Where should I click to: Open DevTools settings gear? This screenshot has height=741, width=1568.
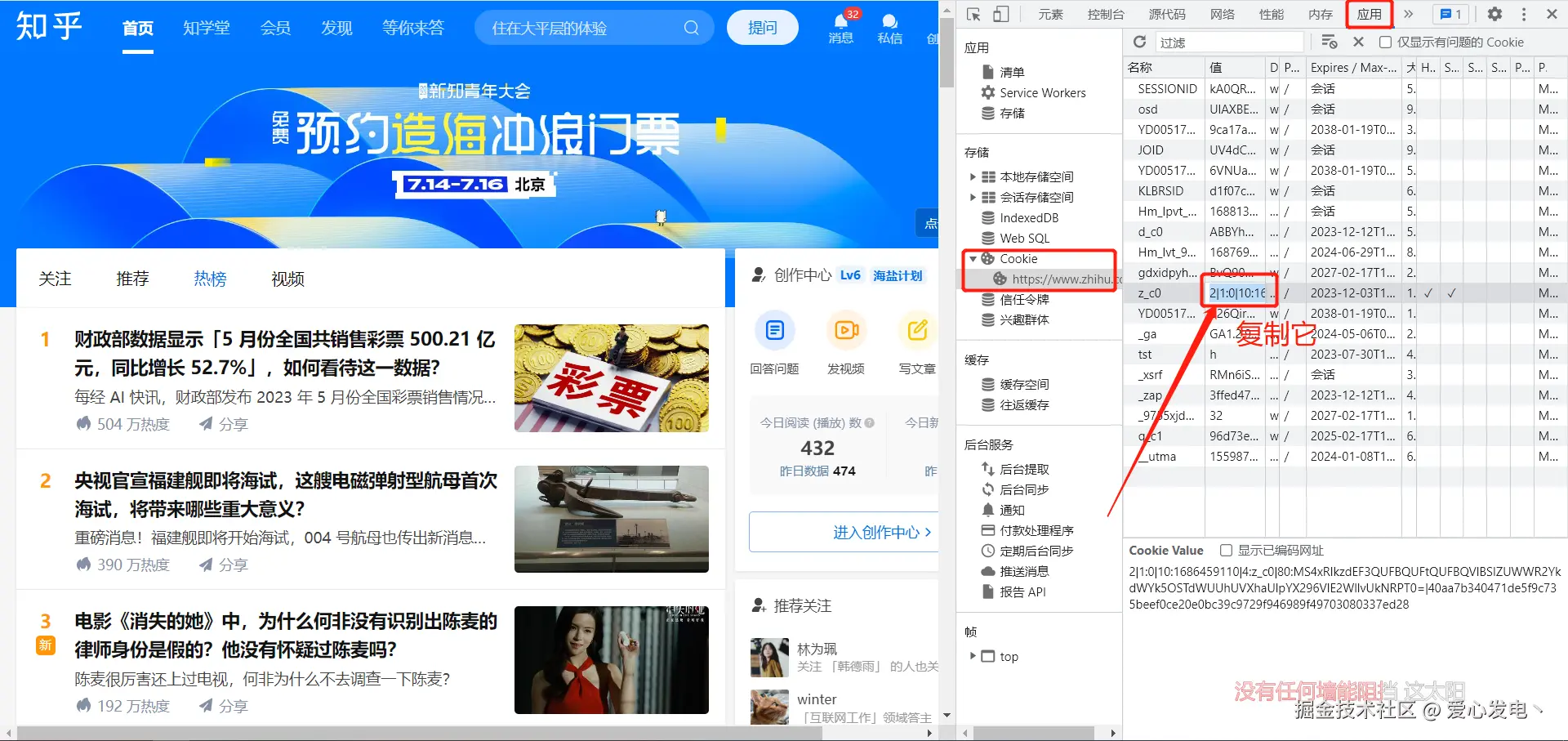coord(1494,14)
